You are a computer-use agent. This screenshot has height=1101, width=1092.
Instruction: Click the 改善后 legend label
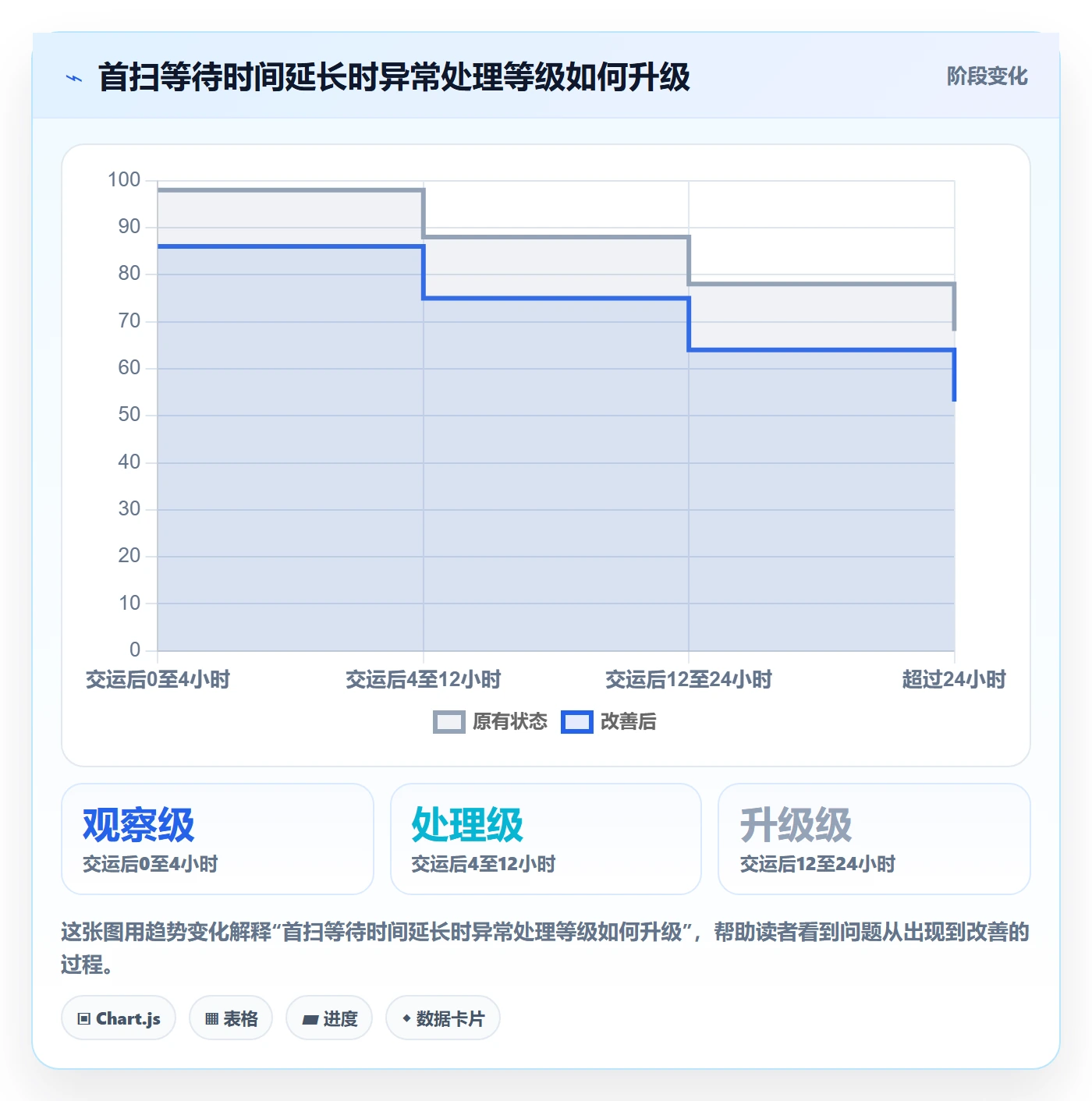click(x=628, y=722)
